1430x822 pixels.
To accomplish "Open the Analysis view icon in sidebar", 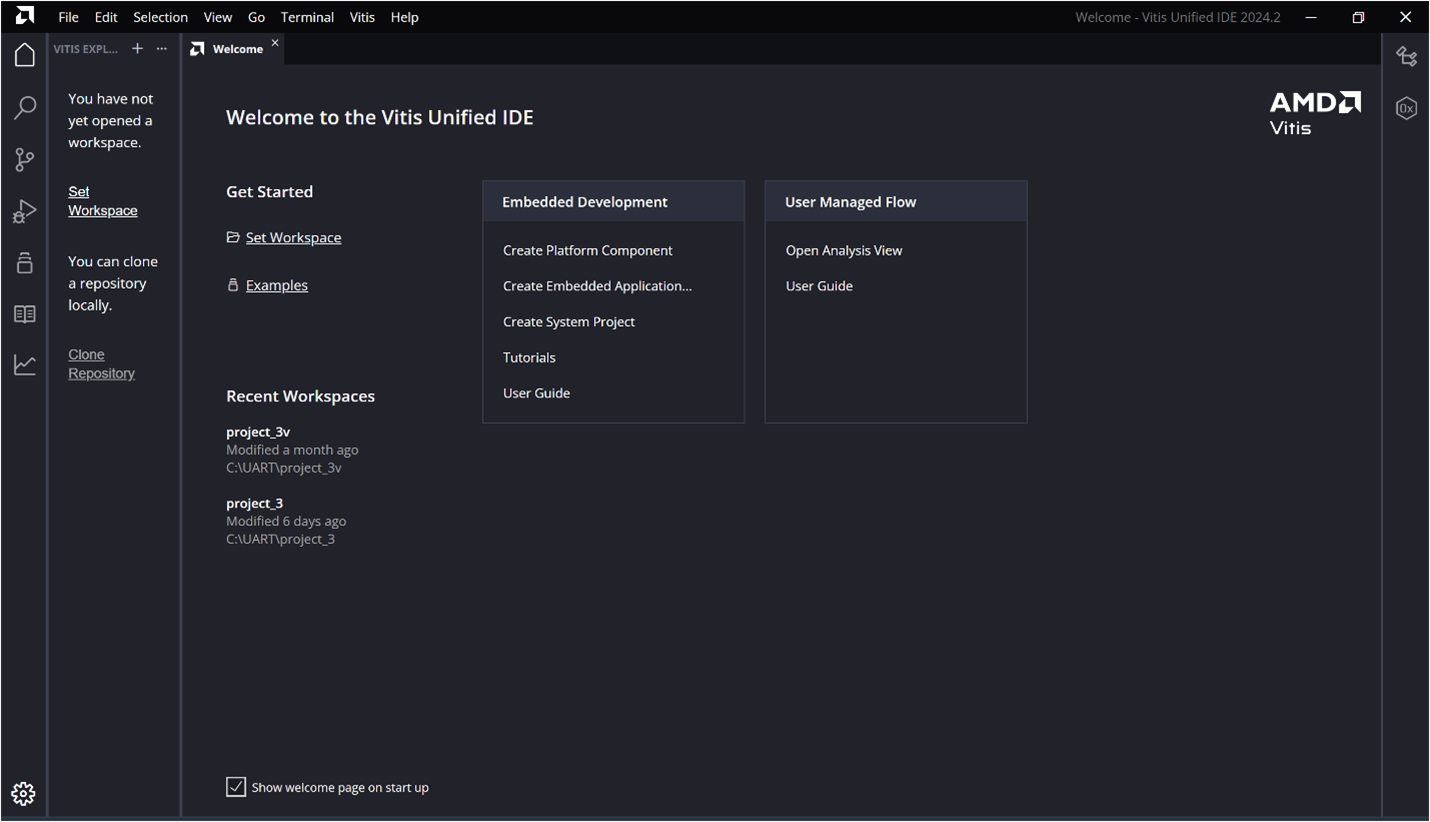I will click(x=24, y=364).
